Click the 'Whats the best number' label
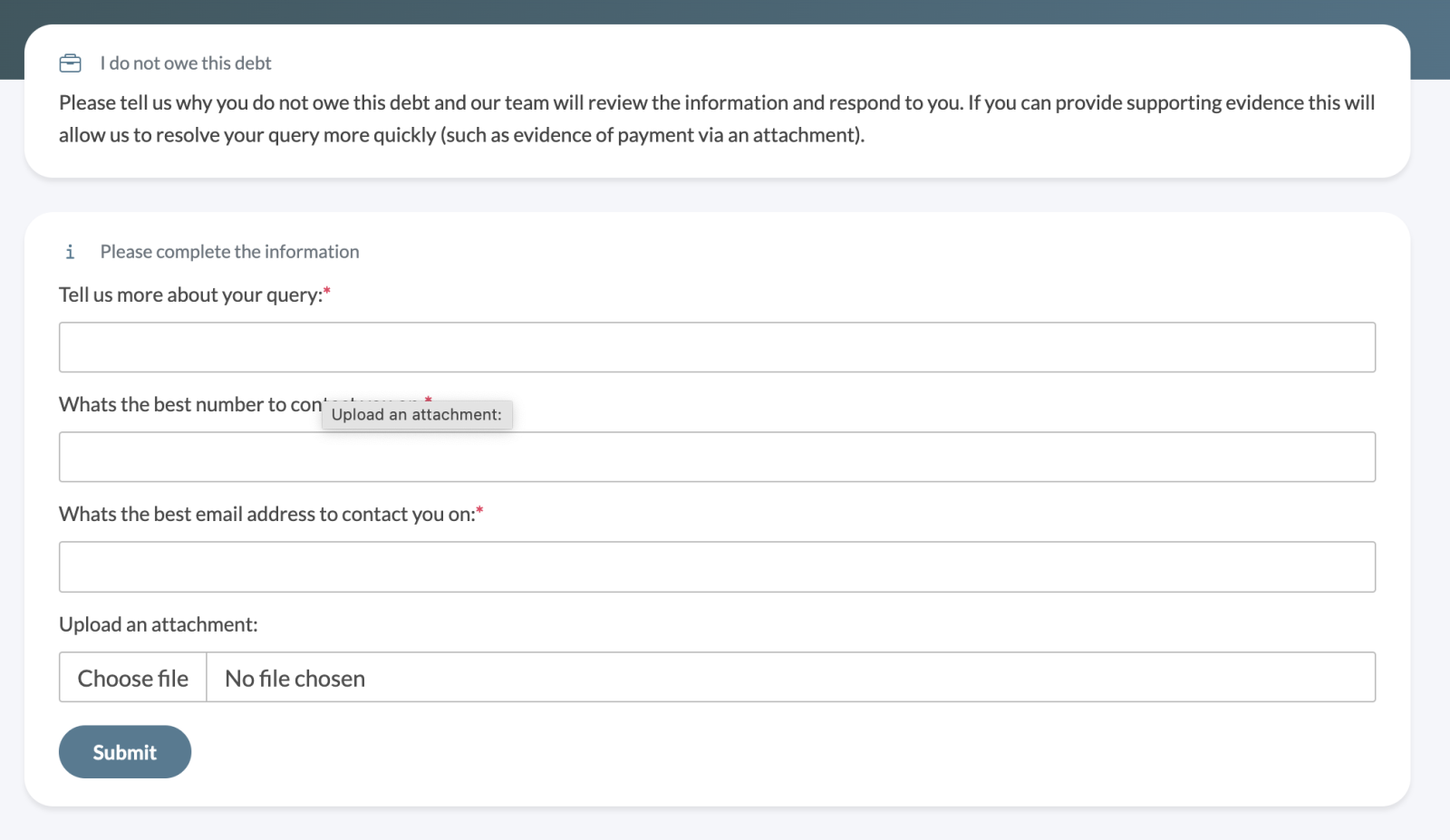The image size is (1450, 840). click(x=189, y=404)
